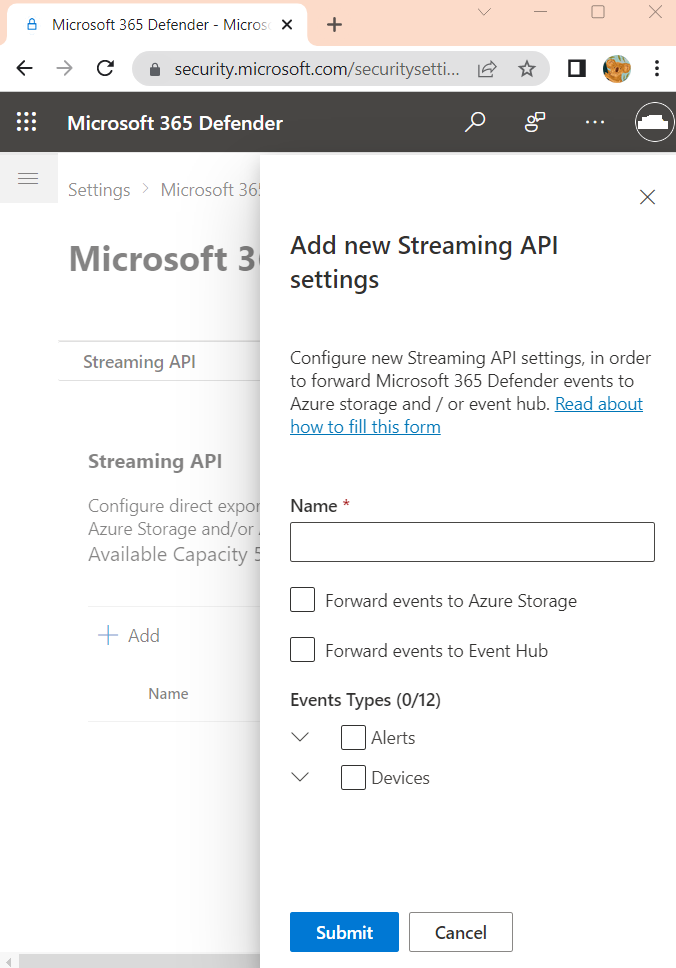Screen dimensions: 676x968
Task: Click Microsoft 365 breadcrumb item
Action: tap(210, 190)
